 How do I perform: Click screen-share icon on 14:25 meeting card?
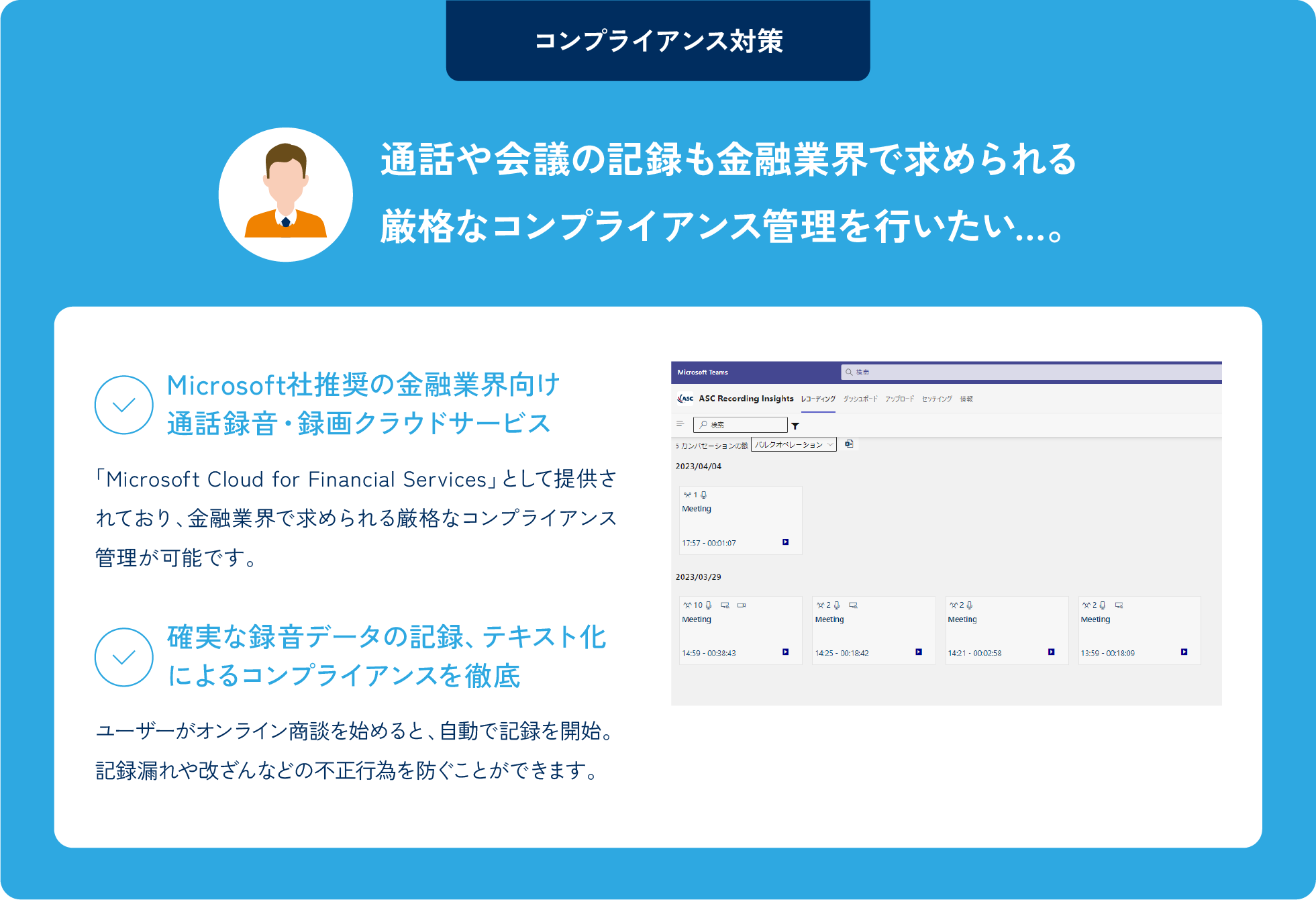[854, 605]
